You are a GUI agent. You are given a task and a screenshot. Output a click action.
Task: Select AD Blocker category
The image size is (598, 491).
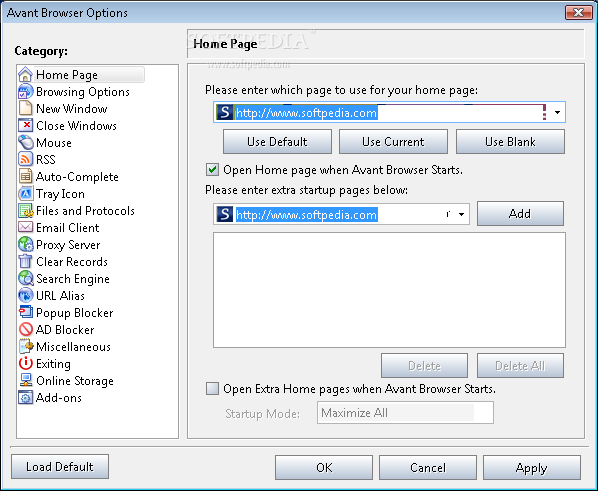[x=65, y=330]
